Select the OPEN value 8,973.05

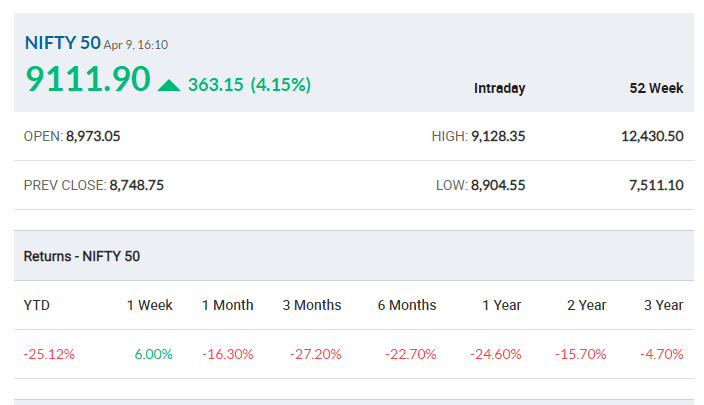93,136
